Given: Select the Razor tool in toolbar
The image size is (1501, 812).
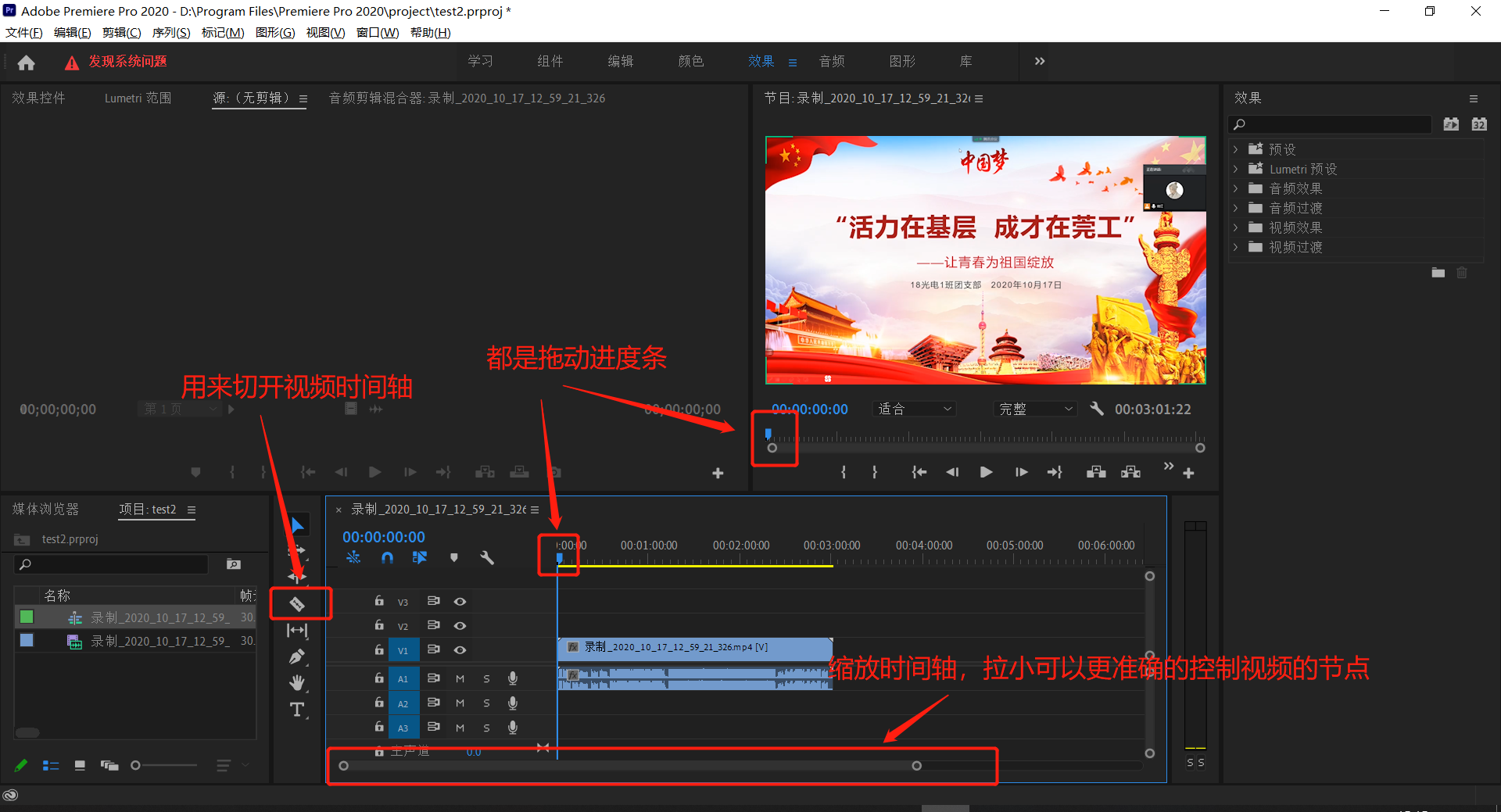Looking at the screenshot, I should [x=297, y=603].
